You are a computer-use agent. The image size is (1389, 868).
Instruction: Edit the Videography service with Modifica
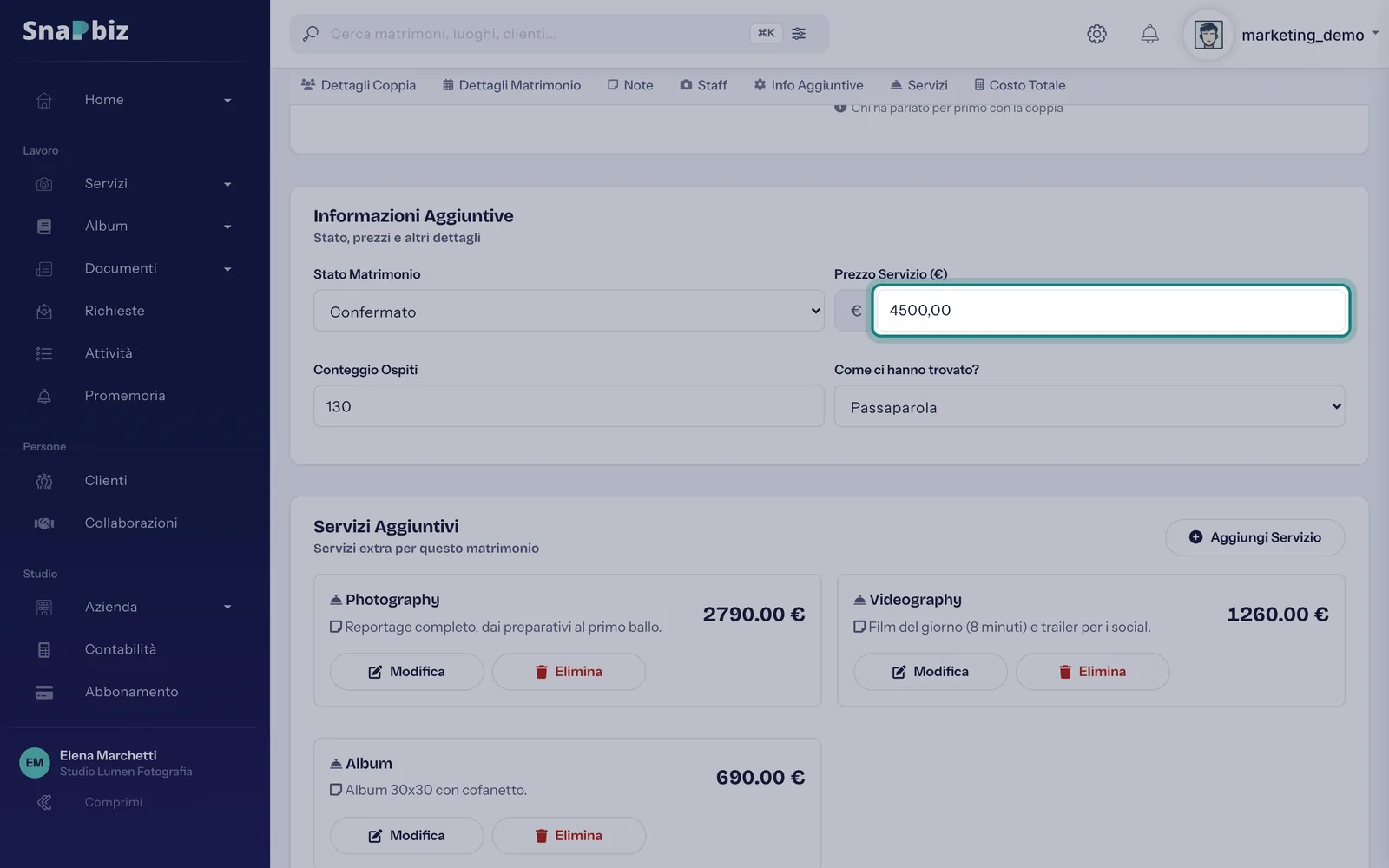[x=931, y=672]
